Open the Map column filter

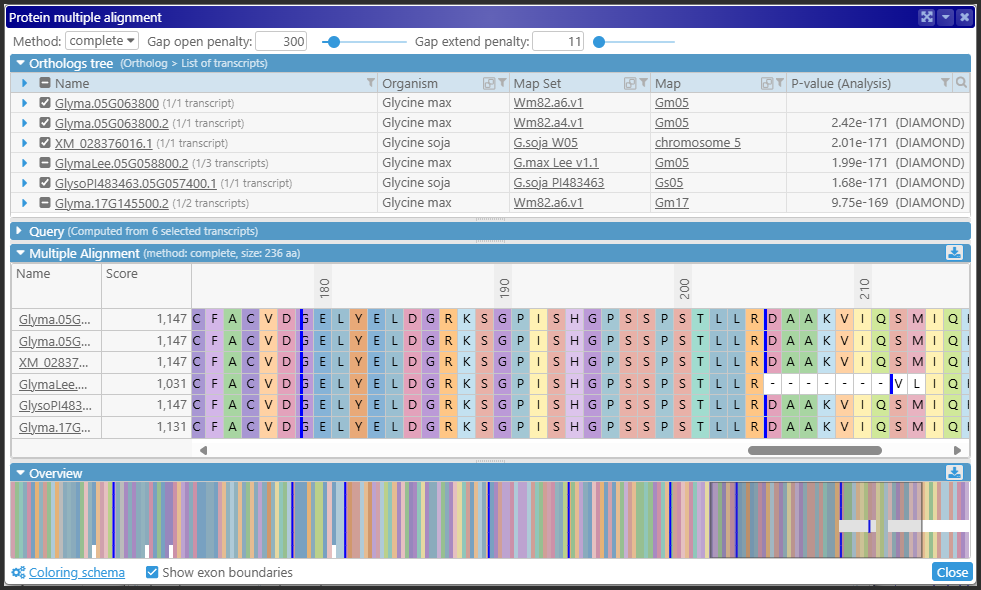(780, 83)
